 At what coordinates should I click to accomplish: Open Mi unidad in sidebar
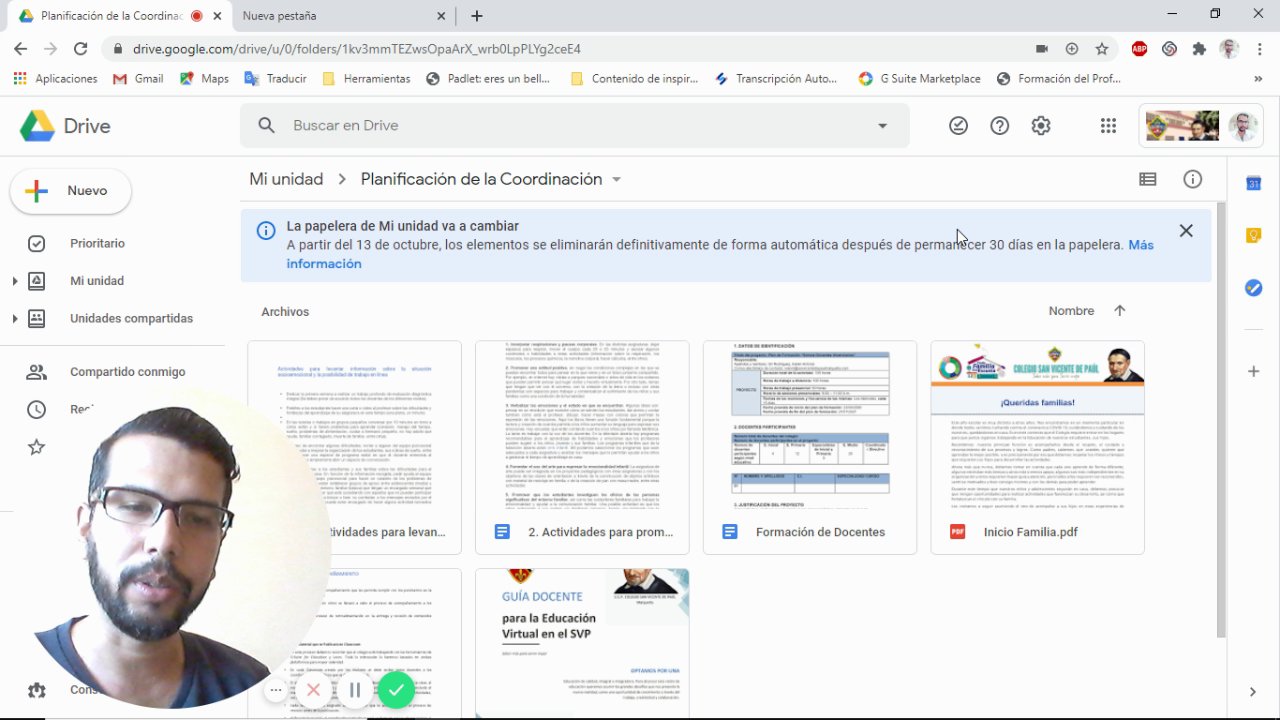97,281
